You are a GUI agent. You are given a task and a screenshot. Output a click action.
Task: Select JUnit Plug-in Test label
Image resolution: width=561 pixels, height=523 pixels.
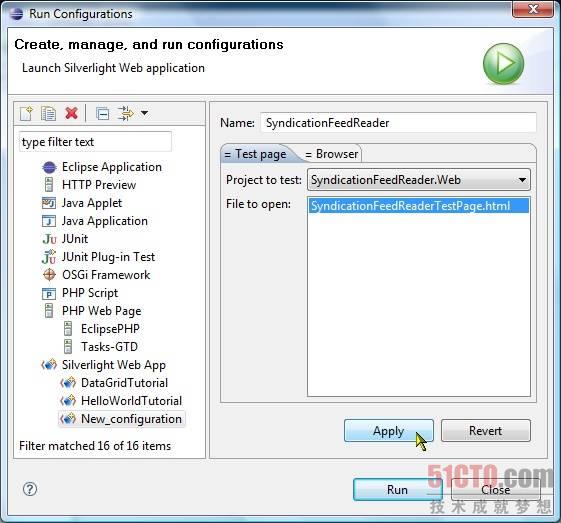[x=108, y=257]
